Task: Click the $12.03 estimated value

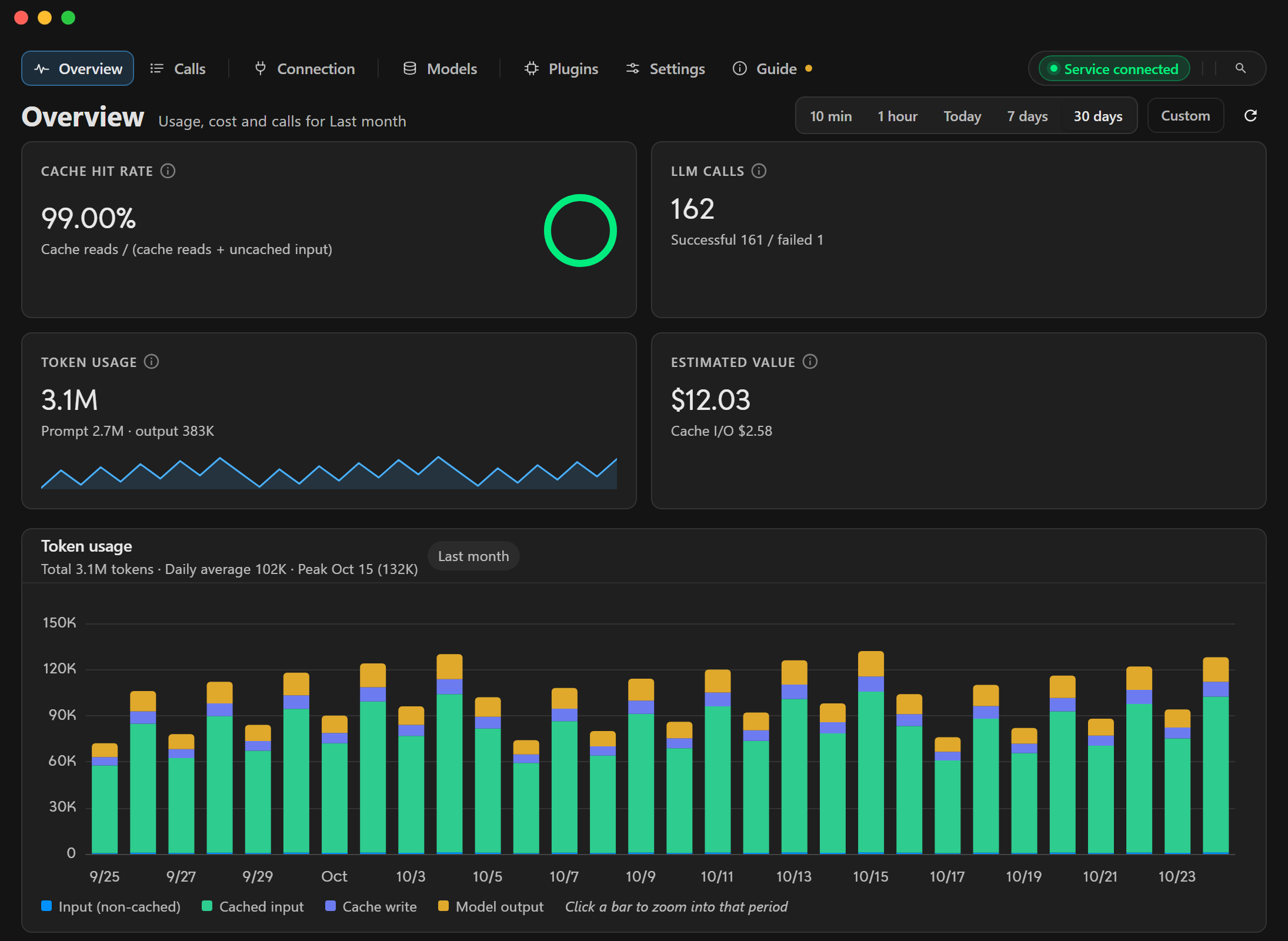Action: [x=710, y=400]
